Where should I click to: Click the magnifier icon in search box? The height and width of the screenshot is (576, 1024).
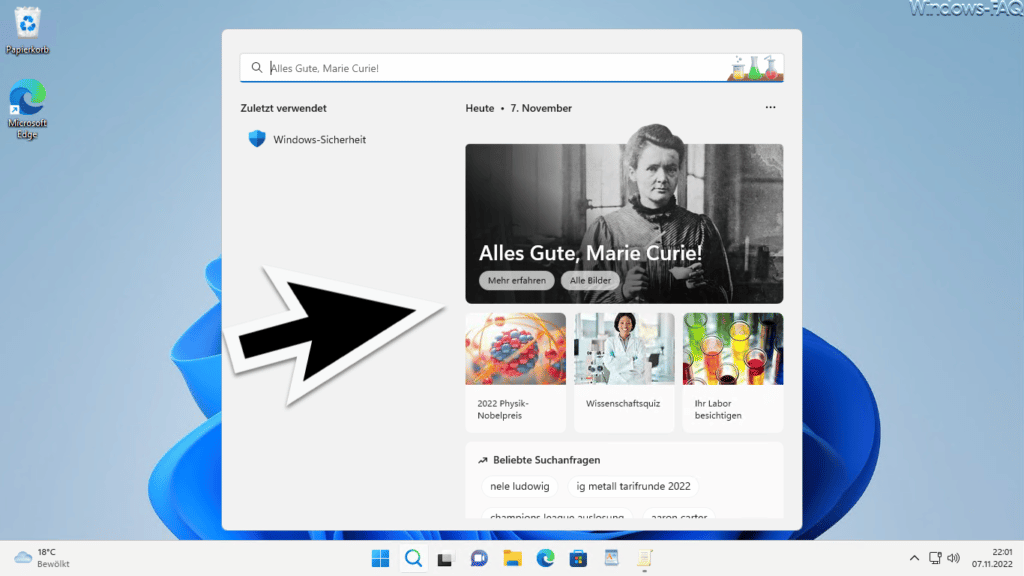click(x=257, y=67)
